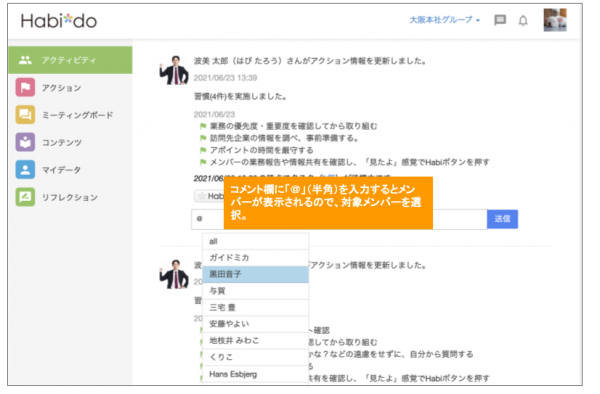Viewport: 600px width, 394px height.
Task: Select くりこ in mention list
Action: click(x=255, y=357)
